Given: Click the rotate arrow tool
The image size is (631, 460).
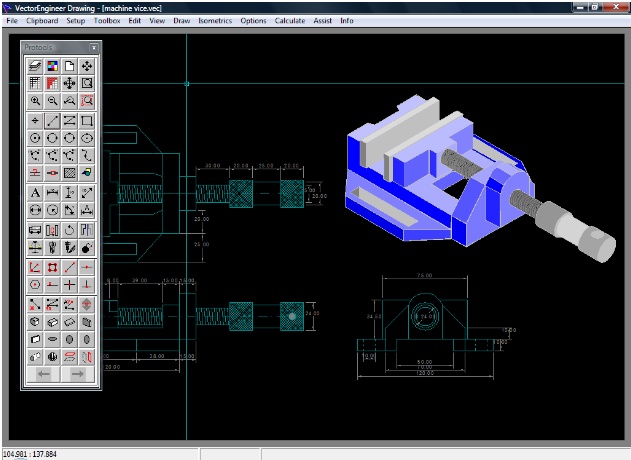Looking at the screenshot, I should (x=70, y=230).
